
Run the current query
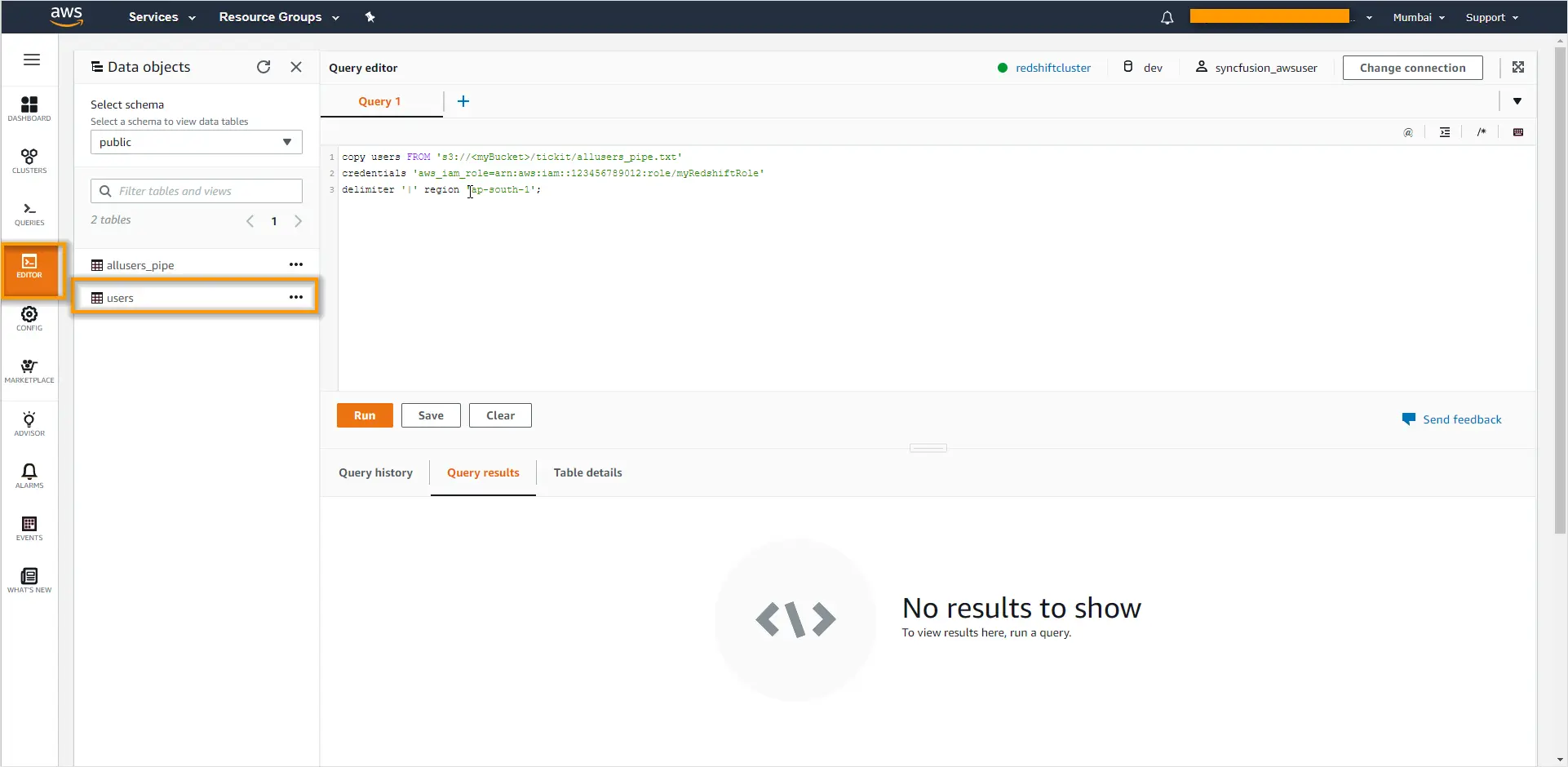click(365, 415)
